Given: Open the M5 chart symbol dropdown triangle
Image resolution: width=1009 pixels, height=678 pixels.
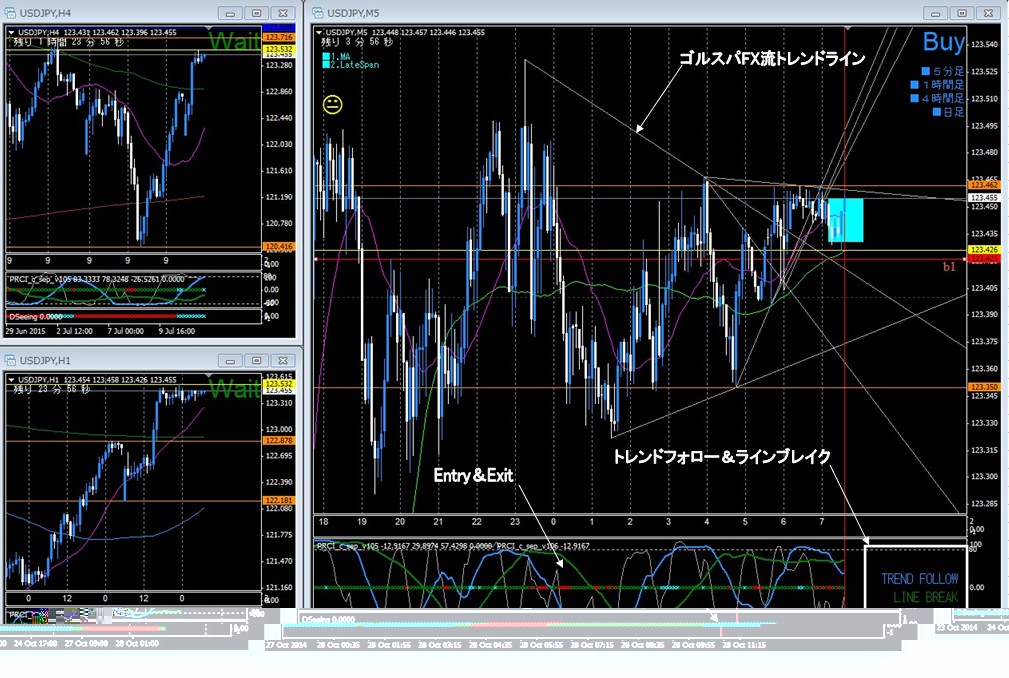Looking at the screenshot, I should [x=319, y=32].
